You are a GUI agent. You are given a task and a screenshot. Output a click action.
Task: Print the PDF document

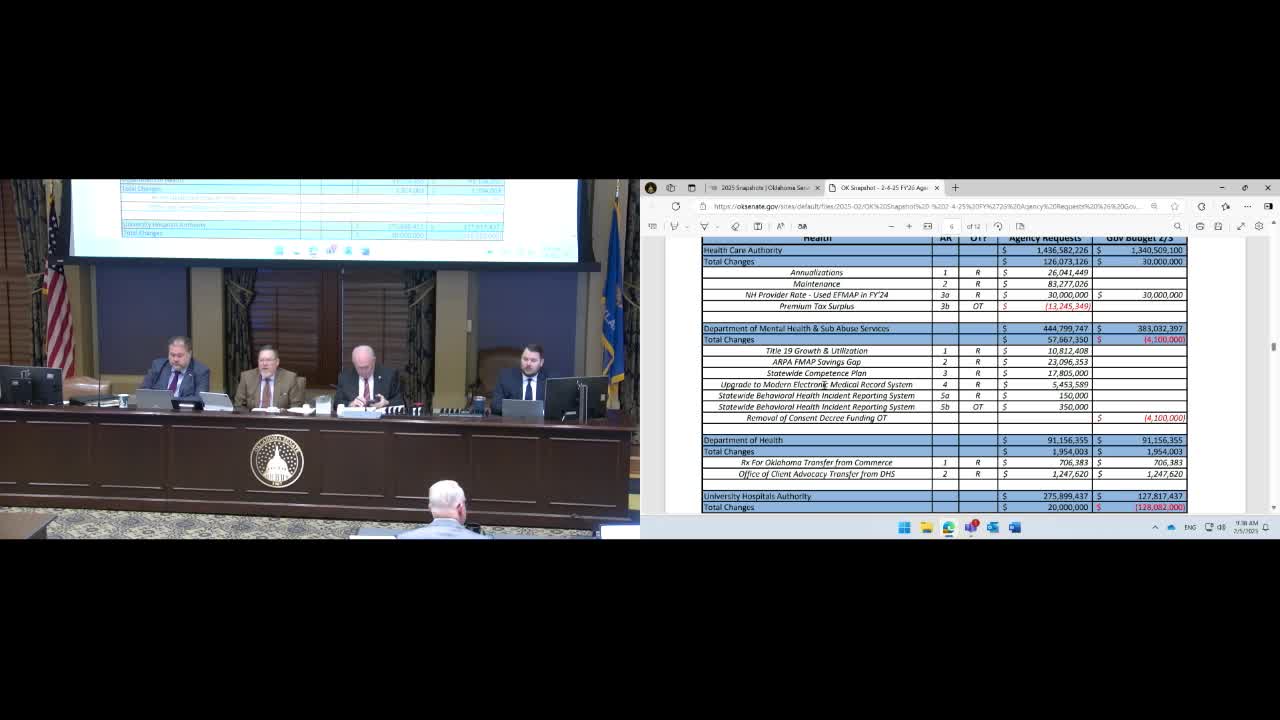click(1200, 226)
